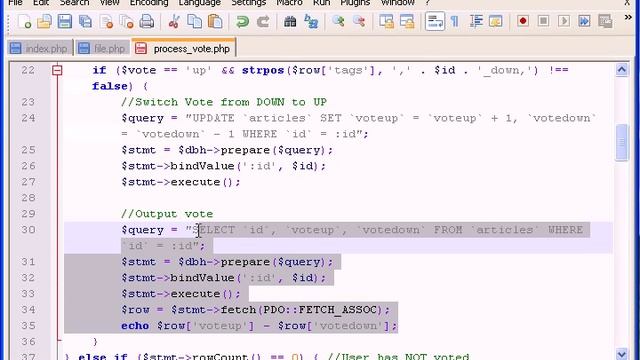Create a new document with New icon
The height and width of the screenshot is (360, 640).
tap(24, 21)
